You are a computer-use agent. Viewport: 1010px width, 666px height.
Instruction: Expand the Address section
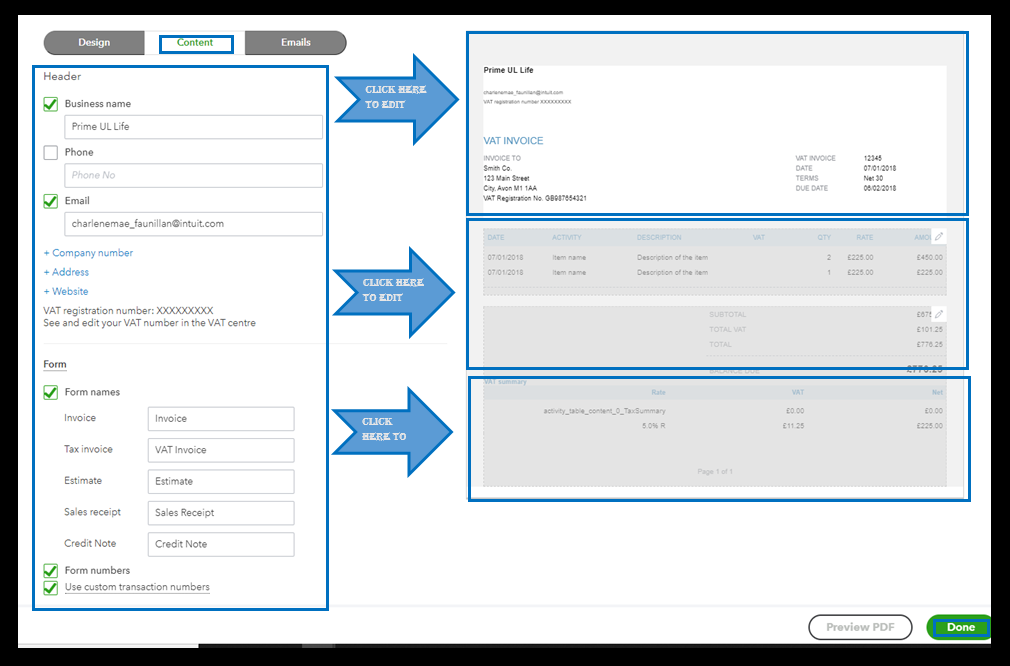[x=66, y=271]
